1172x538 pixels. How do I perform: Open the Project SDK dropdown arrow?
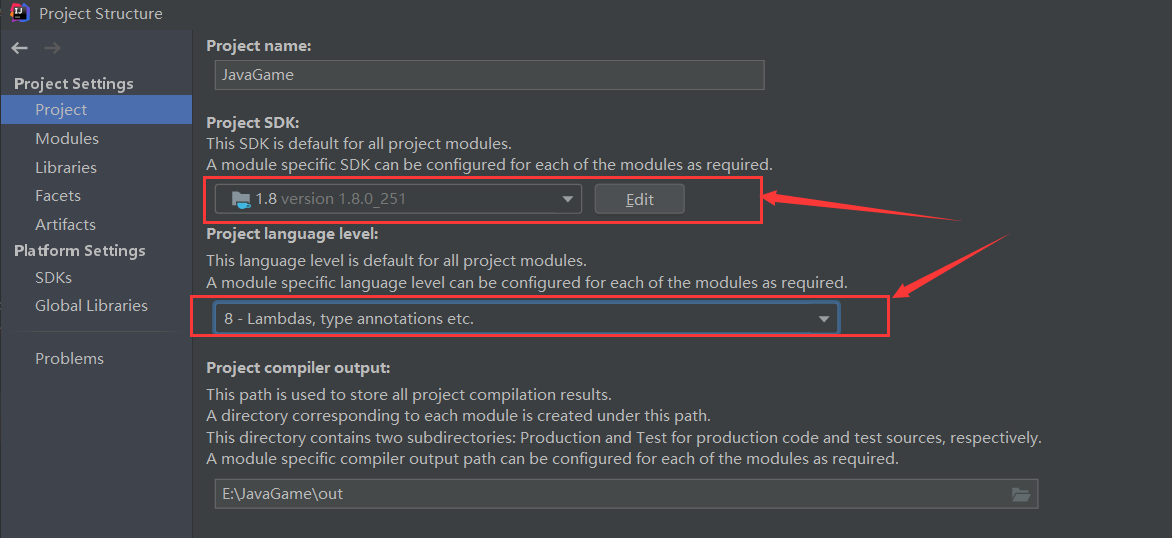tap(568, 200)
